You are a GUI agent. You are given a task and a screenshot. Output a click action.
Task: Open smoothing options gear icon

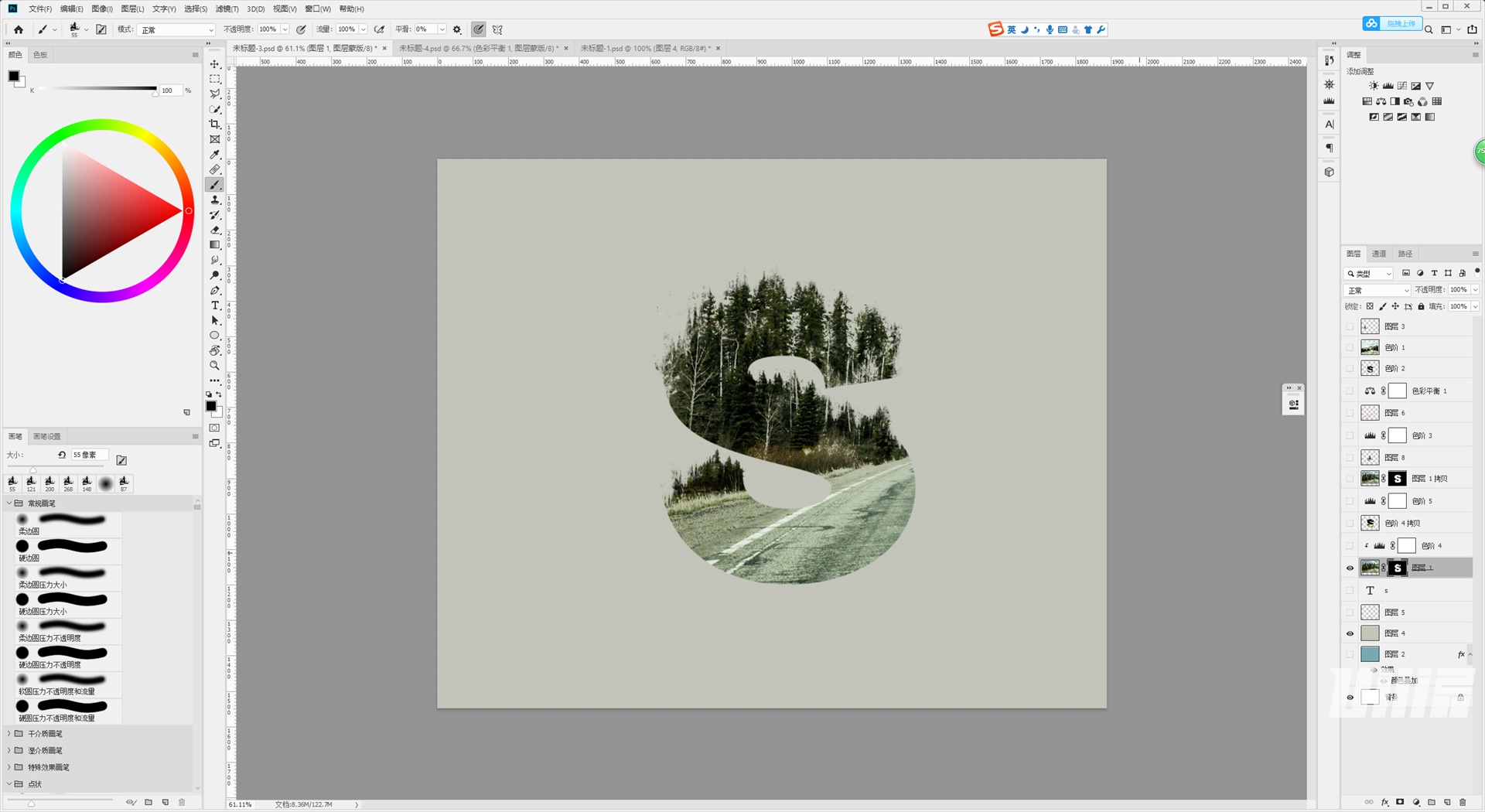pos(457,29)
